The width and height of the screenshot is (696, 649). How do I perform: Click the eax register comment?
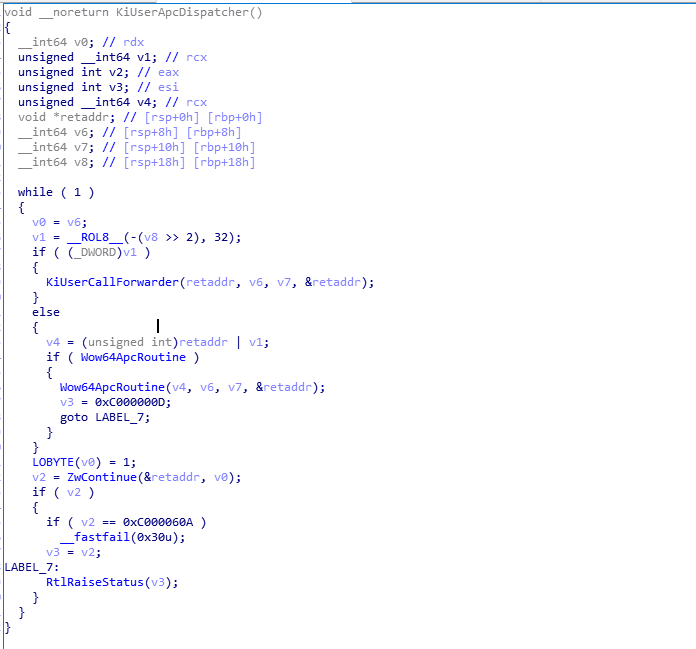click(168, 72)
